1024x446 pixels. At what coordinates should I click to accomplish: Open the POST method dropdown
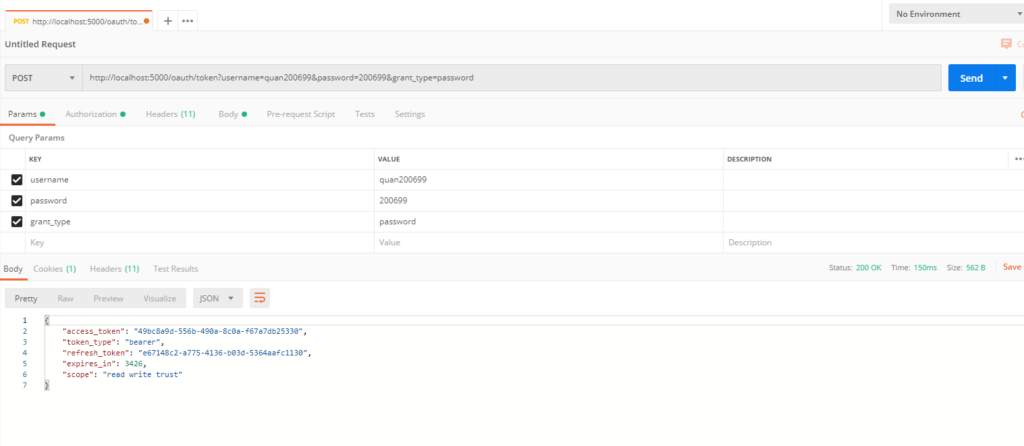coord(44,78)
